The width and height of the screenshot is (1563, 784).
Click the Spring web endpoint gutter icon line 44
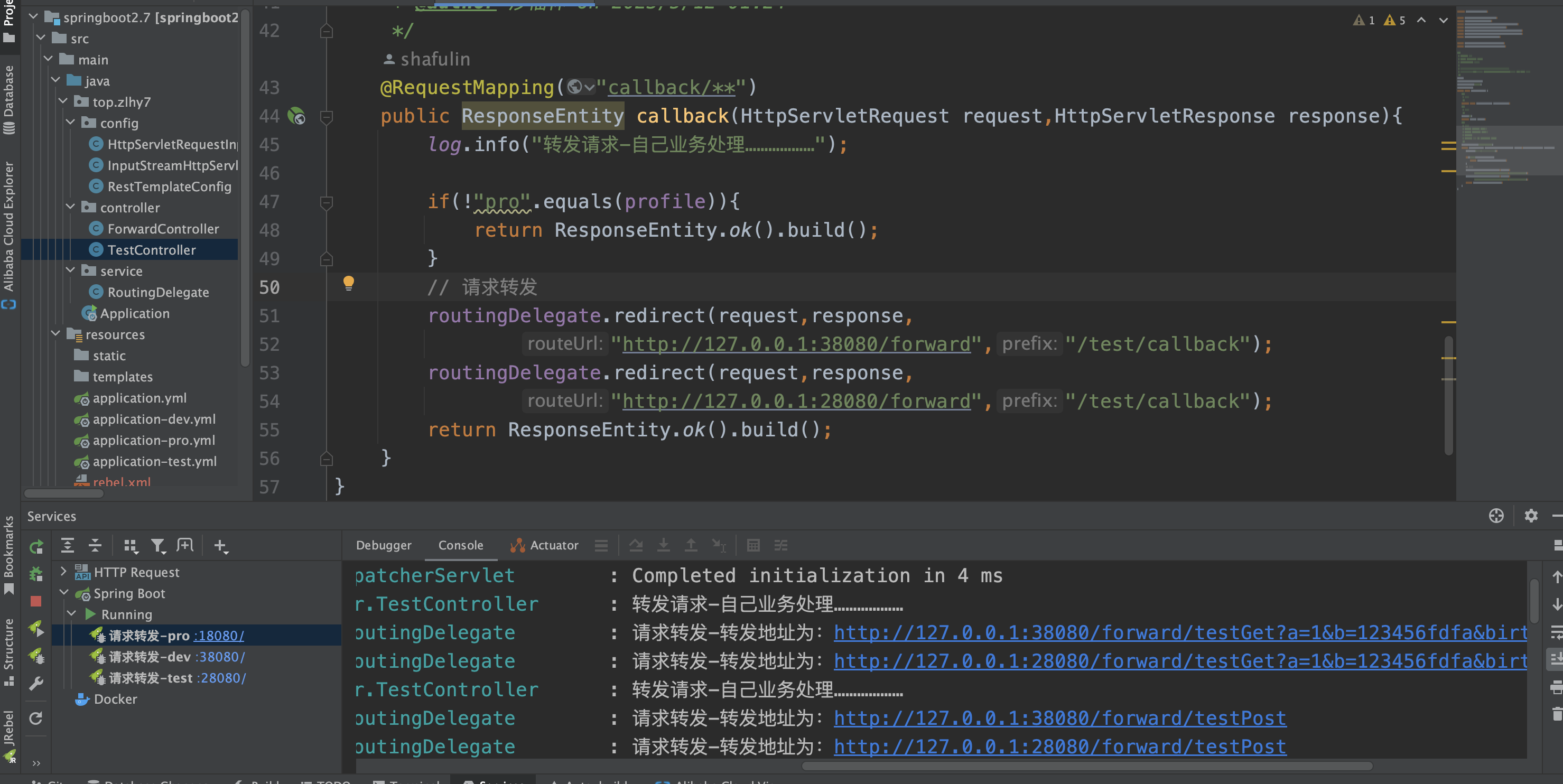296,116
